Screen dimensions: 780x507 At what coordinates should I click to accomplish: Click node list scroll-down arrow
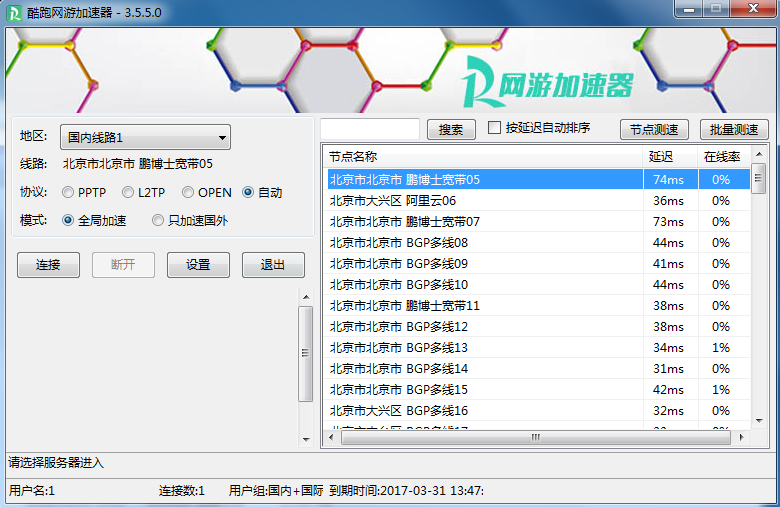tap(759, 421)
